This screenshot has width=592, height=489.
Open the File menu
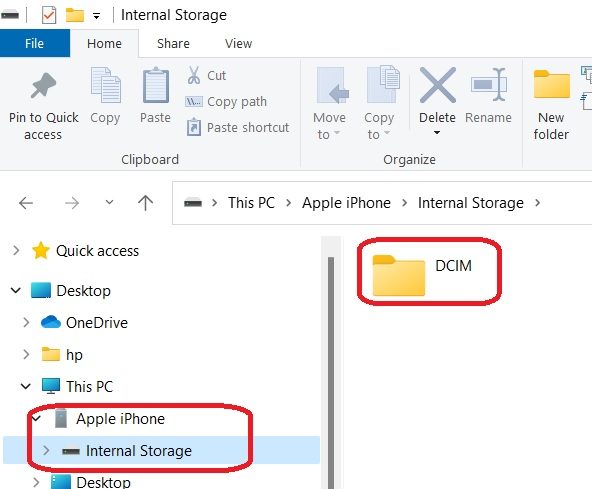[x=34, y=43]
